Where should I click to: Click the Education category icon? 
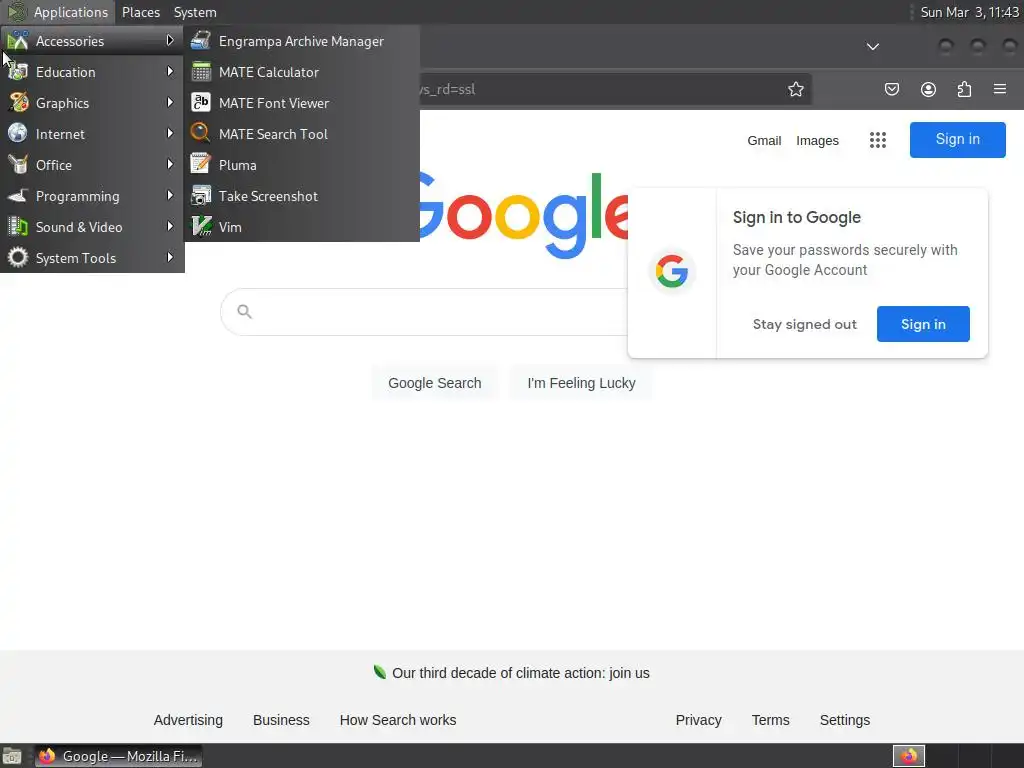click(x=18, y=72)
